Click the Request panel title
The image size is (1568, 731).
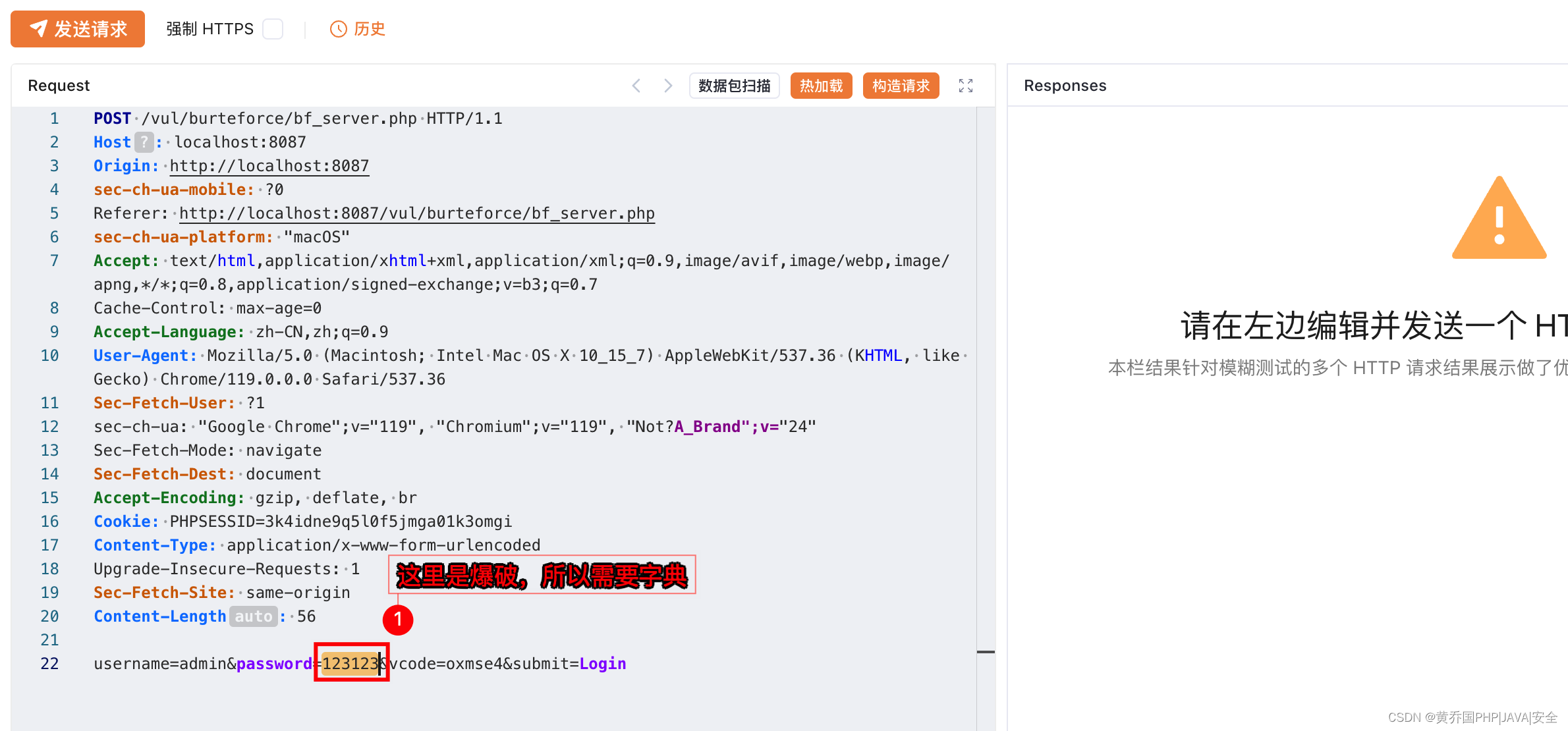(x=59, y=86)
